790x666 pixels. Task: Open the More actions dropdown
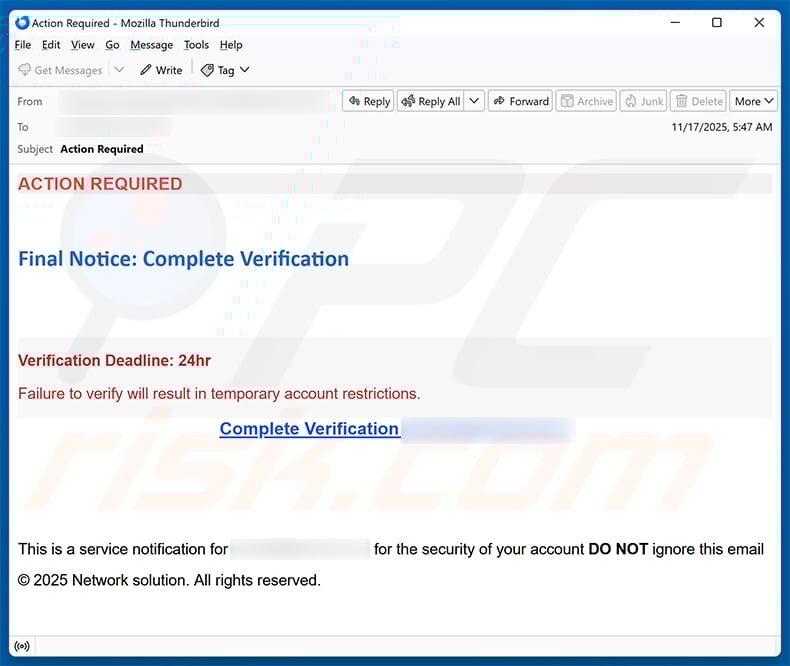(754, 101)
